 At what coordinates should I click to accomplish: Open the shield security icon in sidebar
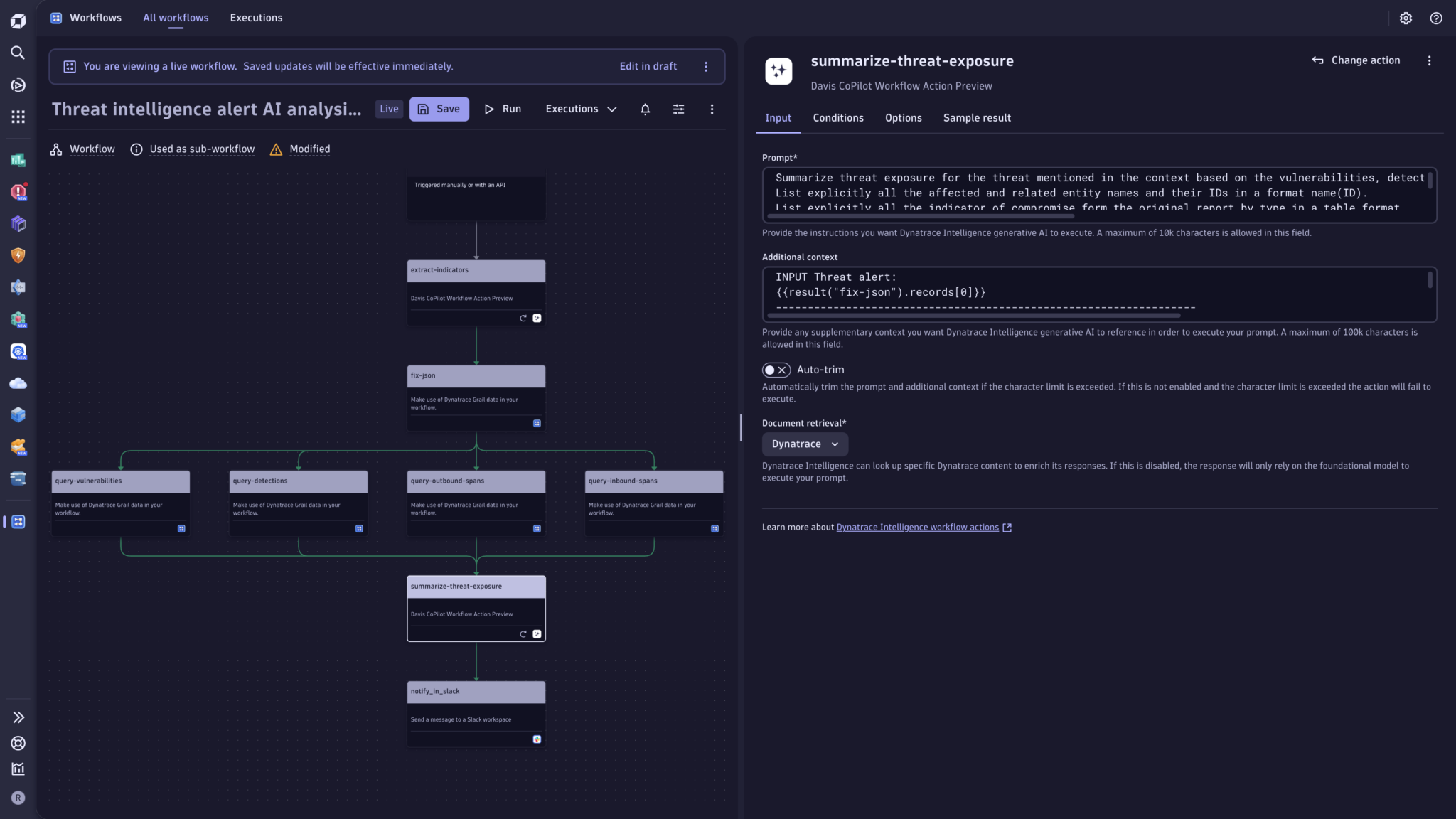[x=18, y=255]
